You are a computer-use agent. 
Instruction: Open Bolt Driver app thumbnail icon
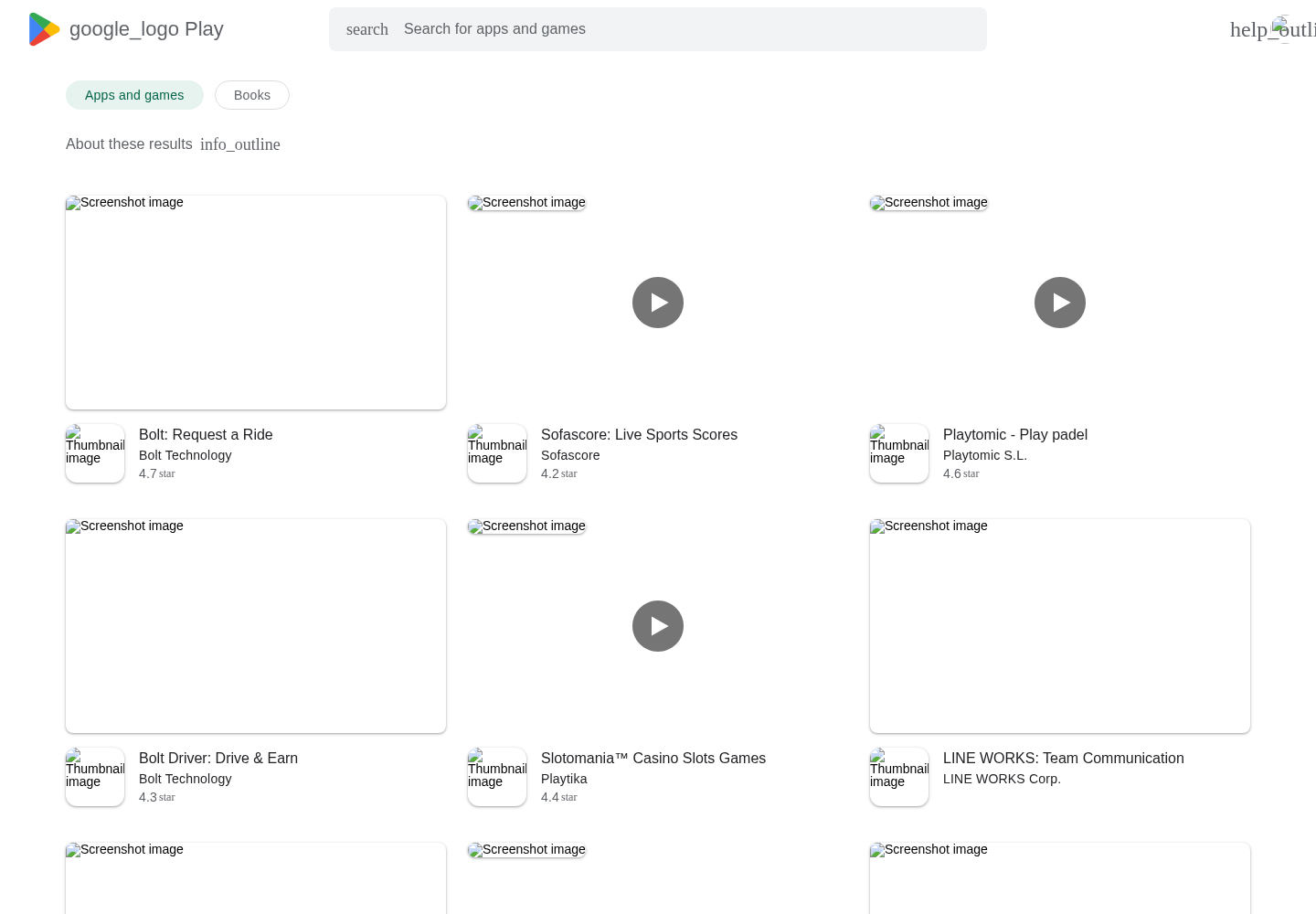click(x=95, y=777)
